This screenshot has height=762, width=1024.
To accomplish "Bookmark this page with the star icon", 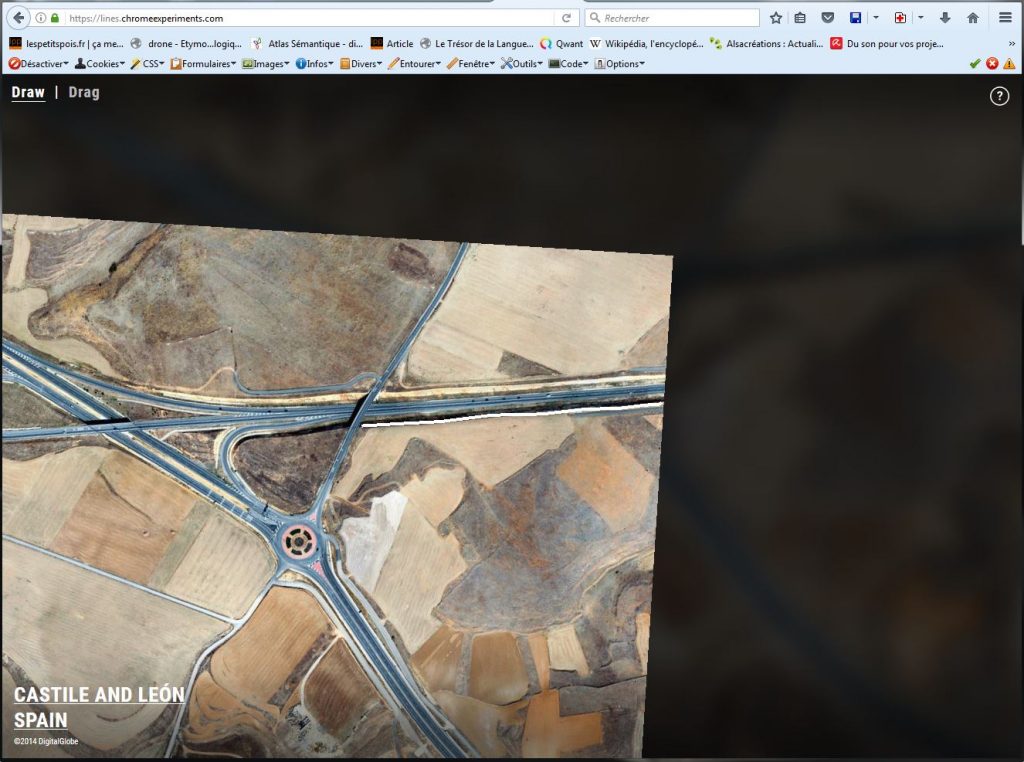I will pyautogui.click(x=776, y=18).
